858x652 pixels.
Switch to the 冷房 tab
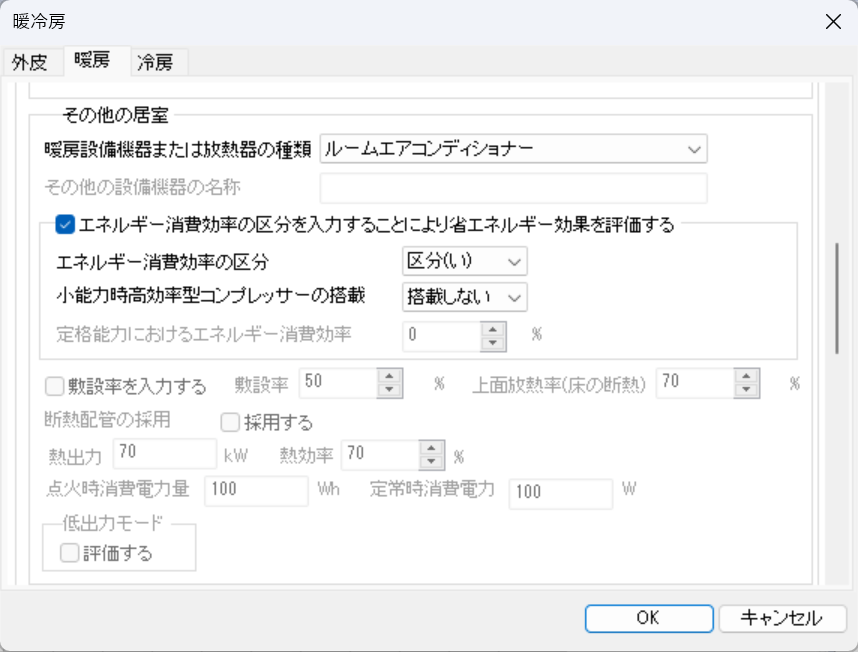click(x=156, y=62)
